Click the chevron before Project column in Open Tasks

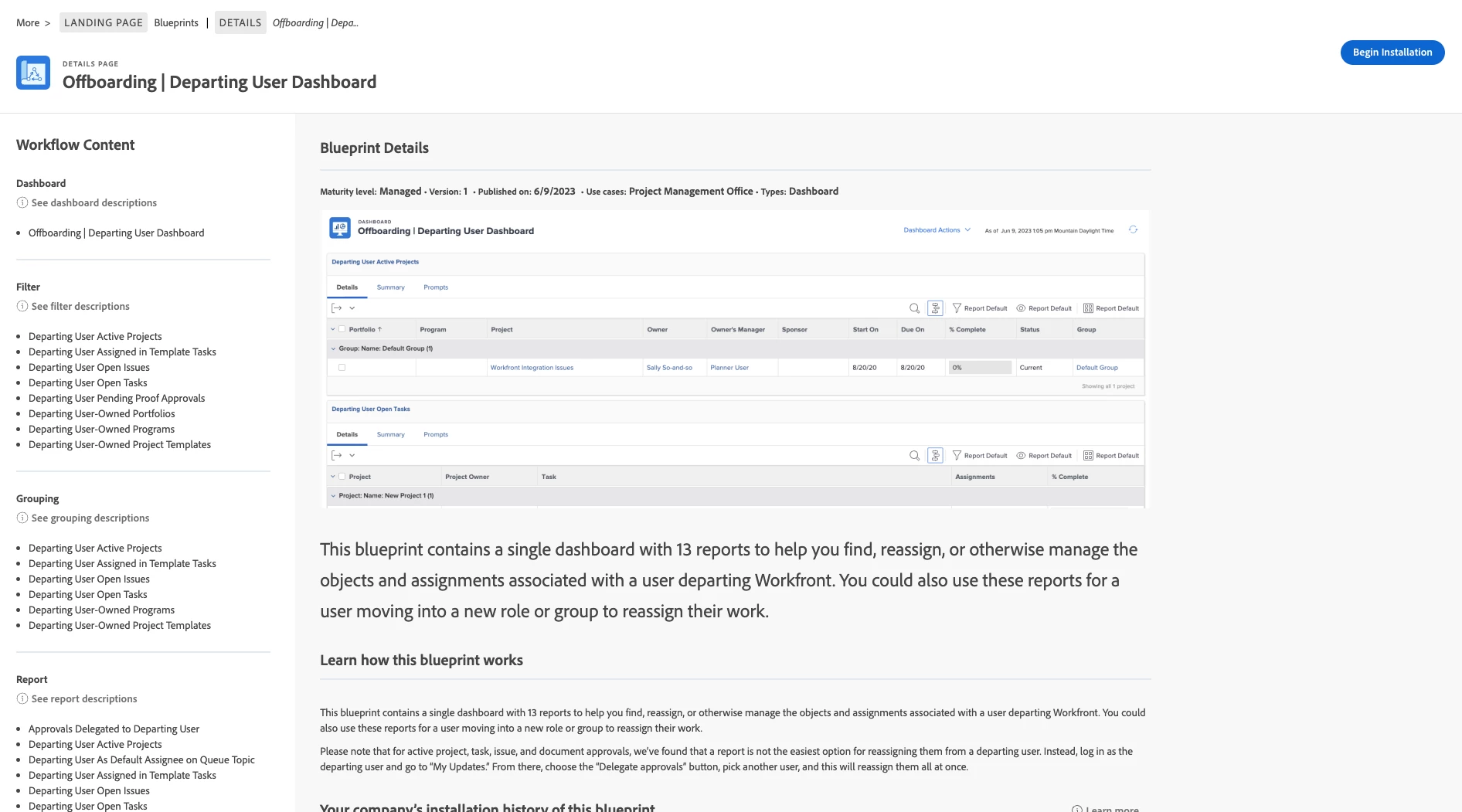(x=333, y=477)
